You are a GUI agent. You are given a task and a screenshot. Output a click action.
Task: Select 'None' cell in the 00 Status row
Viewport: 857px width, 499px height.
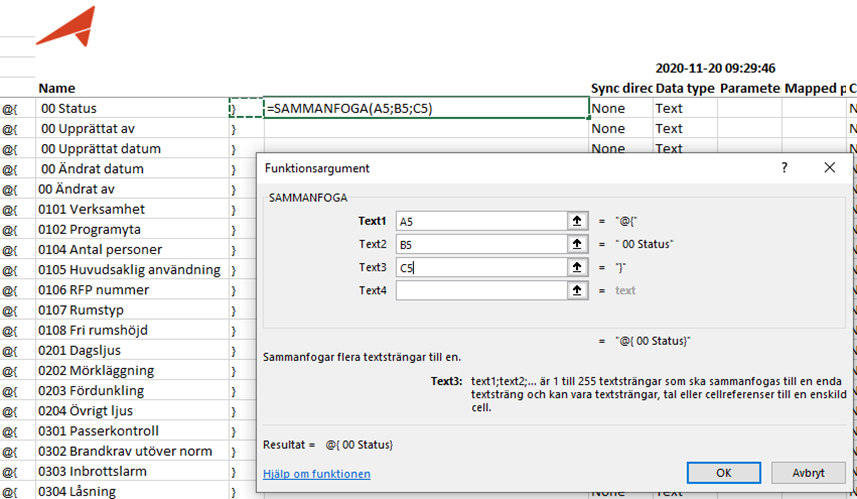click(621, 108)
